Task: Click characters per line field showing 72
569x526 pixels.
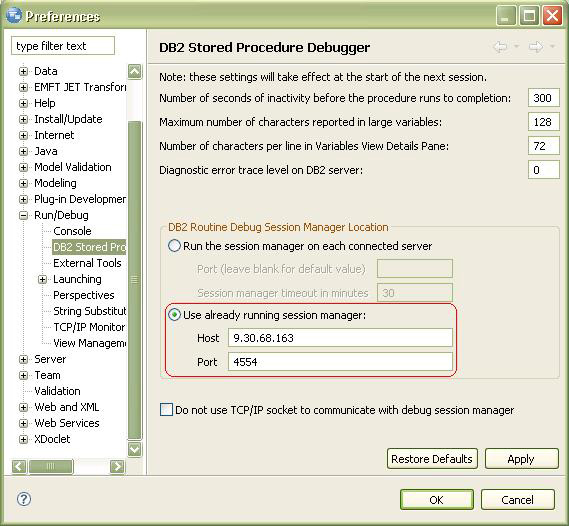Action: click(544, 145)
